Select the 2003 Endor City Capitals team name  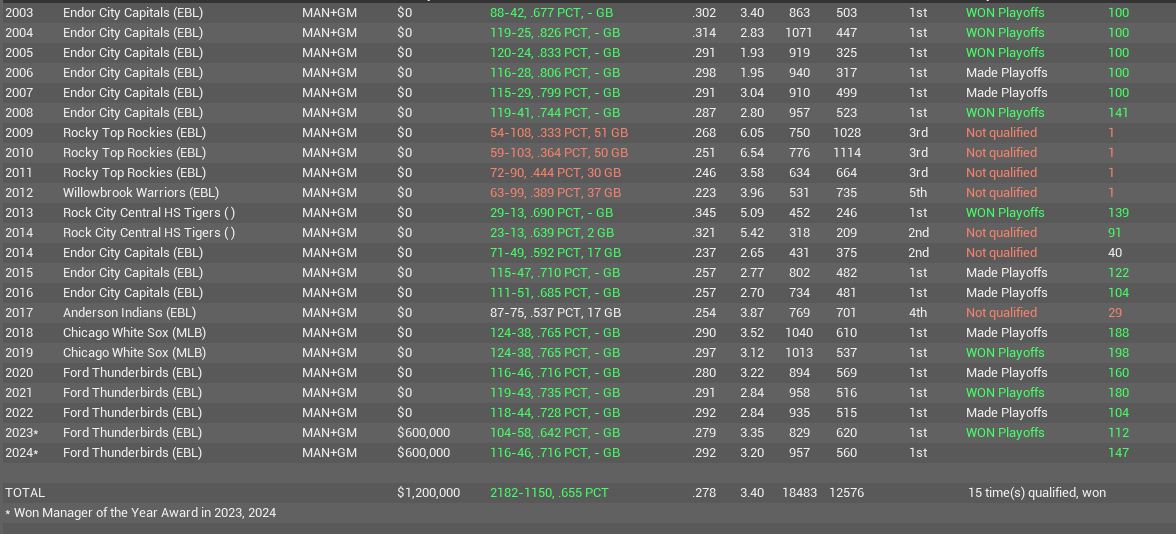pyautogui.click(x=133, y=13)
